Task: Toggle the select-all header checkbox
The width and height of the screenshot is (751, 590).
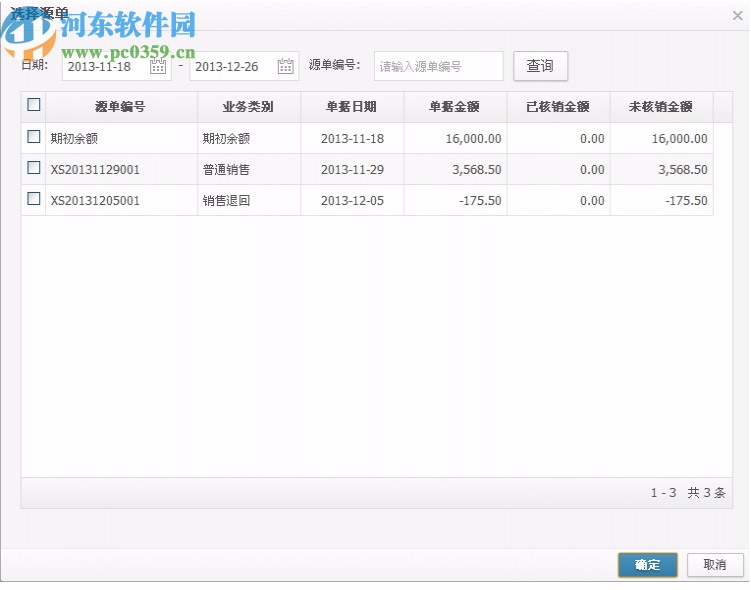Action: tap(34, 105)
